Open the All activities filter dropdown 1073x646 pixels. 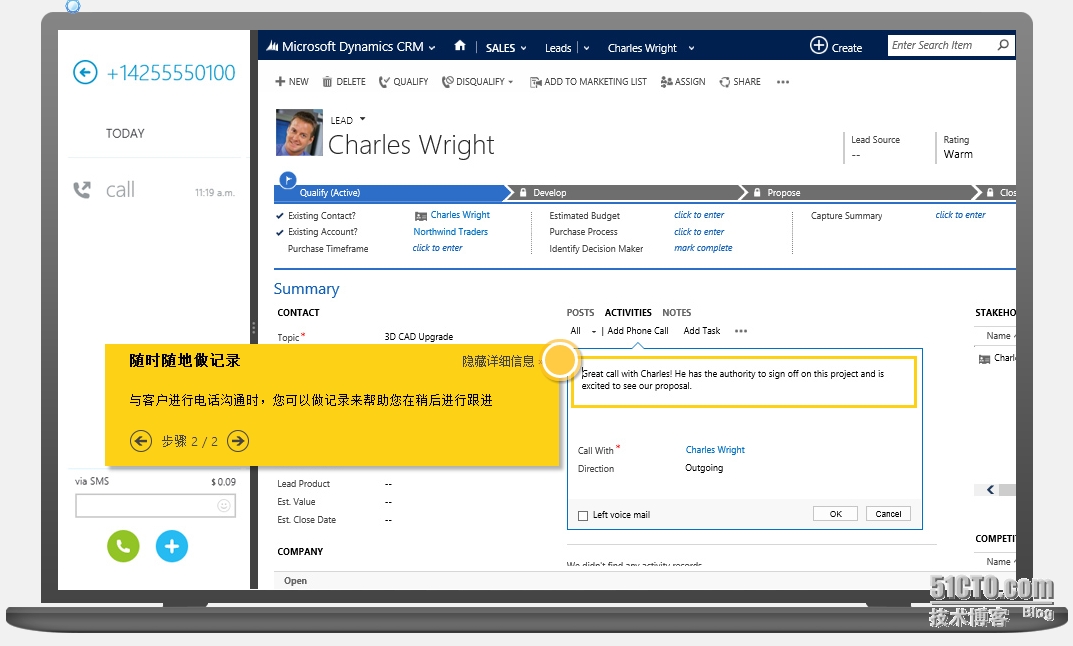593,332
